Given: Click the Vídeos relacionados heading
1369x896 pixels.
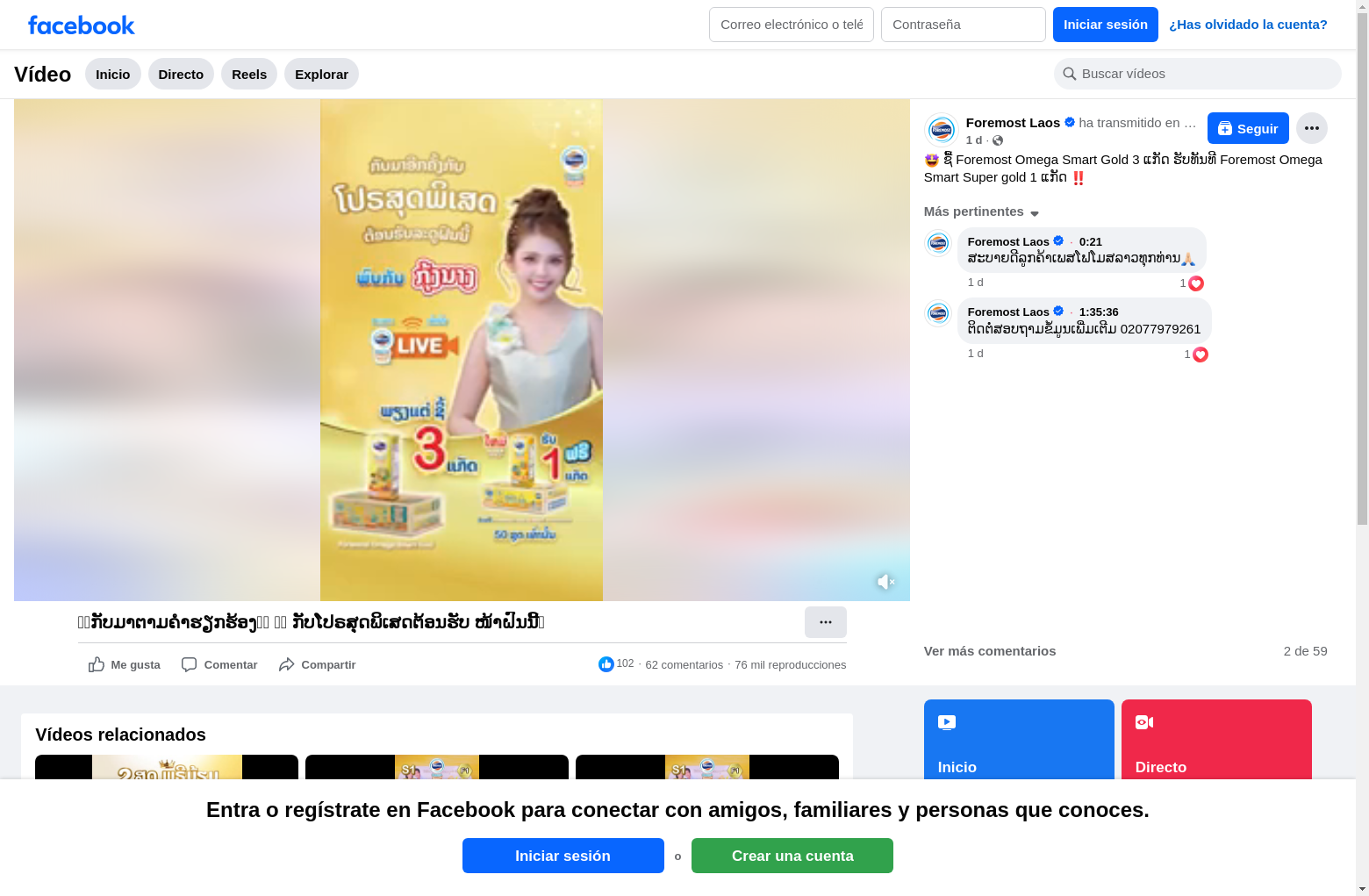Looking at the screenshot, I should [120, 735].
